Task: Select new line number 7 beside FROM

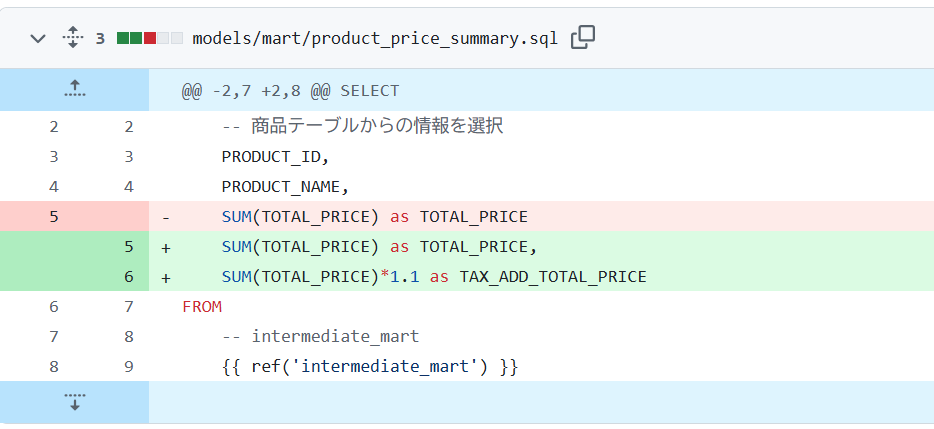Action: pyautogui.click(x=129, y=307)
